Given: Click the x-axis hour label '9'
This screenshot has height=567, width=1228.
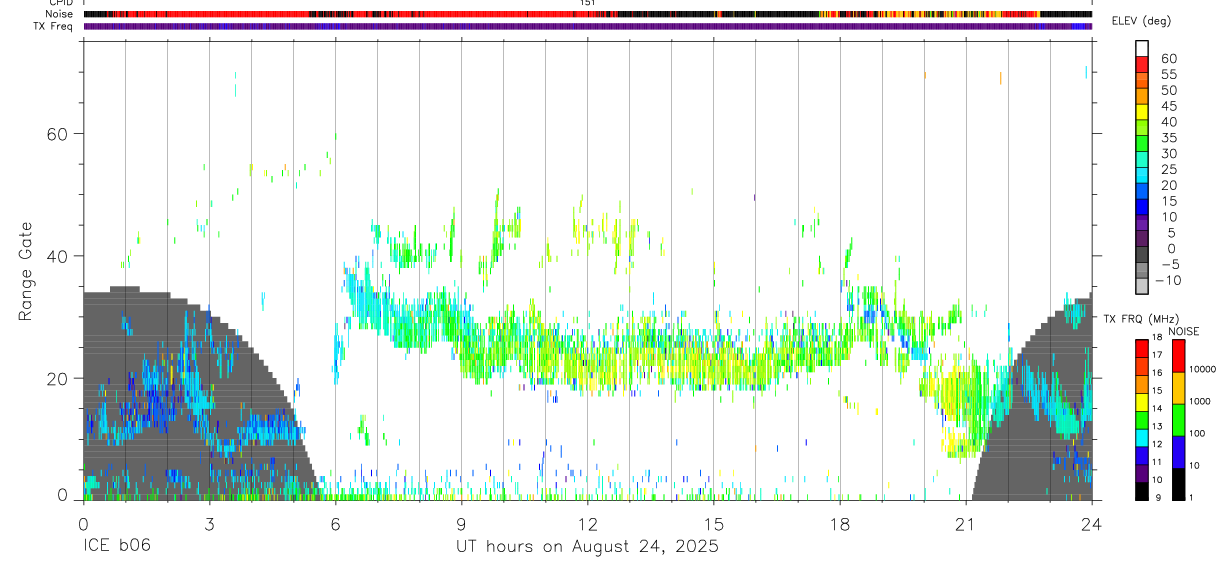Looking at the screenshot, I should pyautogui.click(x=461, y=523).
